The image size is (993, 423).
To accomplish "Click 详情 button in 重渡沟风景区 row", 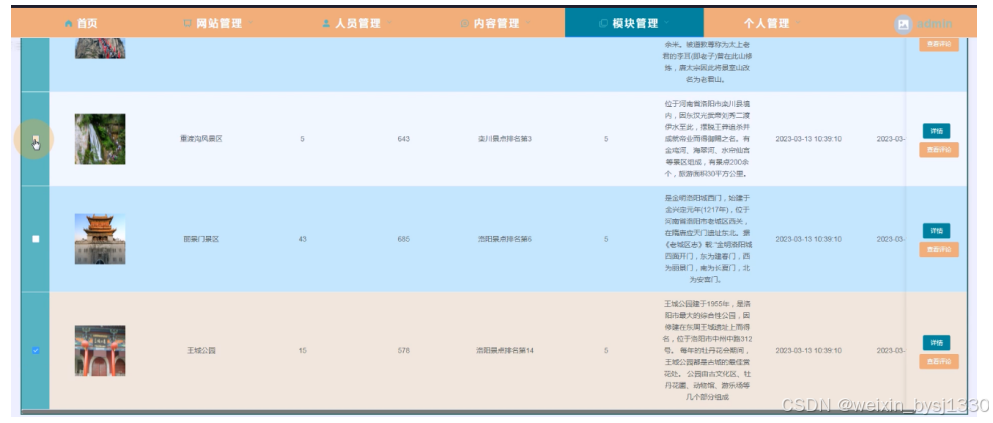I will pos(936,131).
